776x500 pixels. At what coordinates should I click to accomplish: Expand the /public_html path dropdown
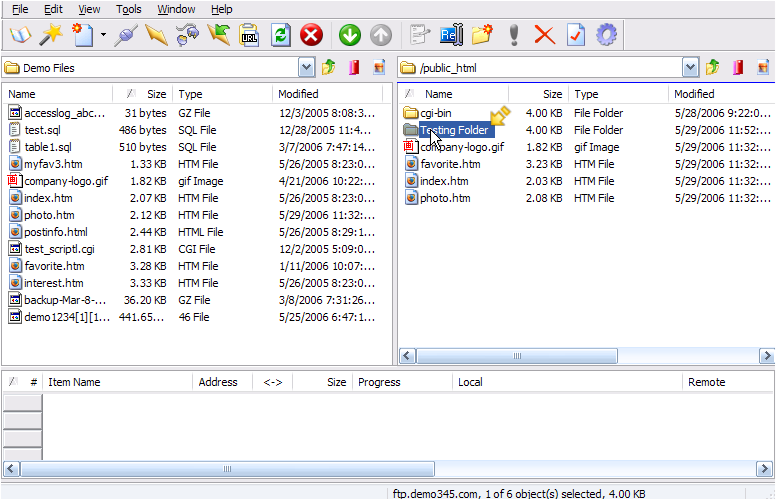tap(690, 68)
